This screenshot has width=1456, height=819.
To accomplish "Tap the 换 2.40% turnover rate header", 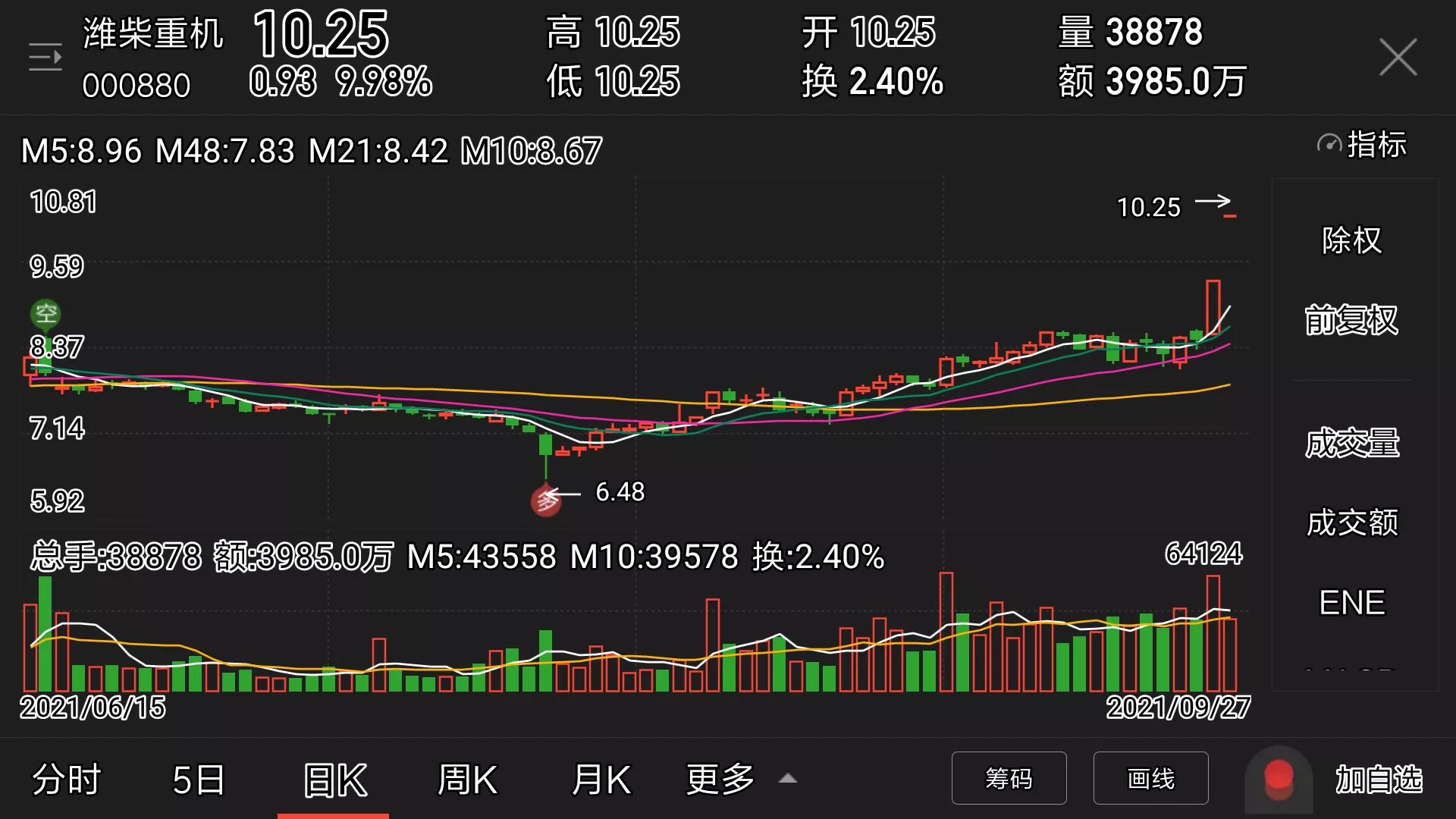I will (873, 81).
